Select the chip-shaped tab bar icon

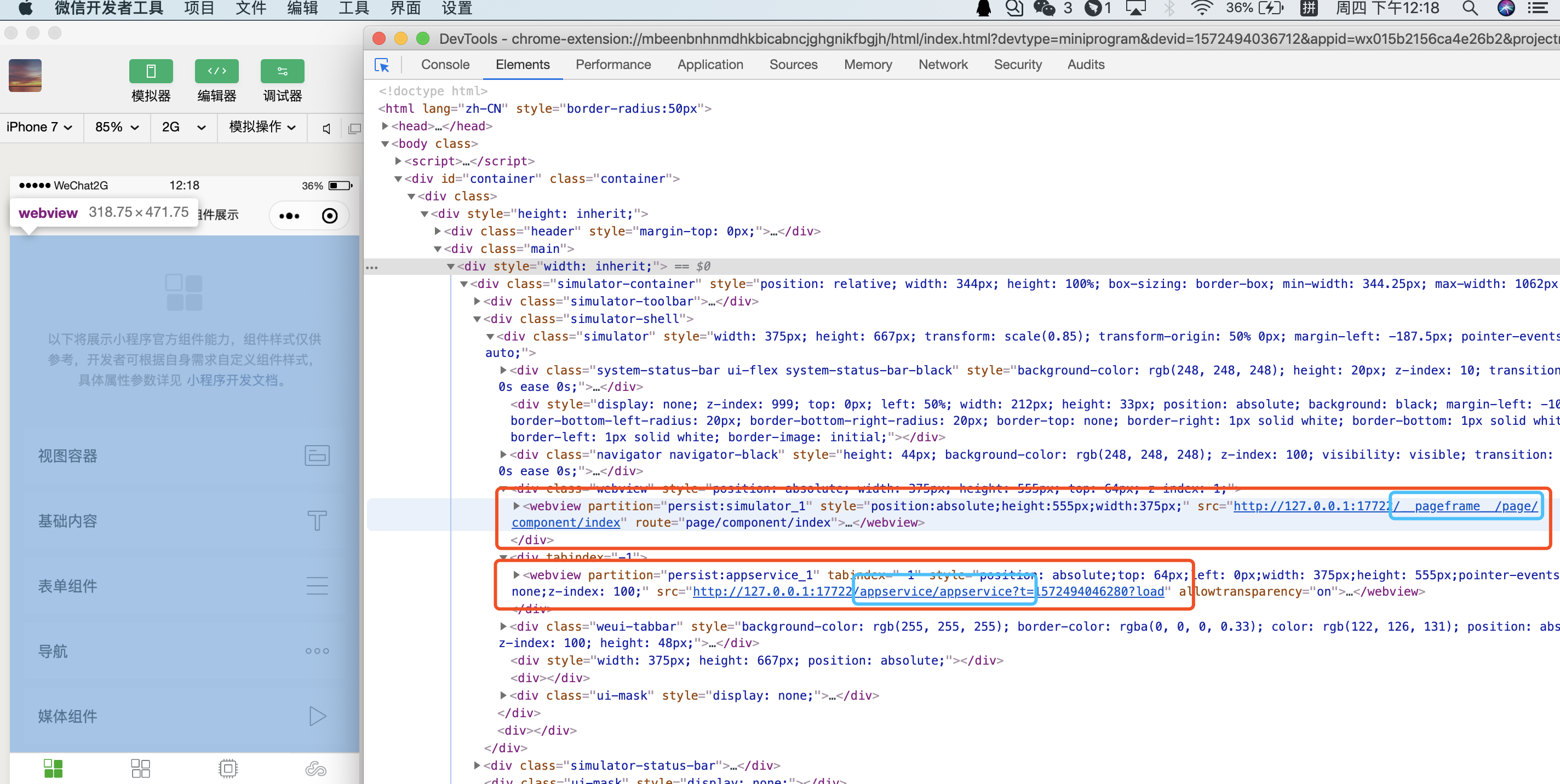228,768
